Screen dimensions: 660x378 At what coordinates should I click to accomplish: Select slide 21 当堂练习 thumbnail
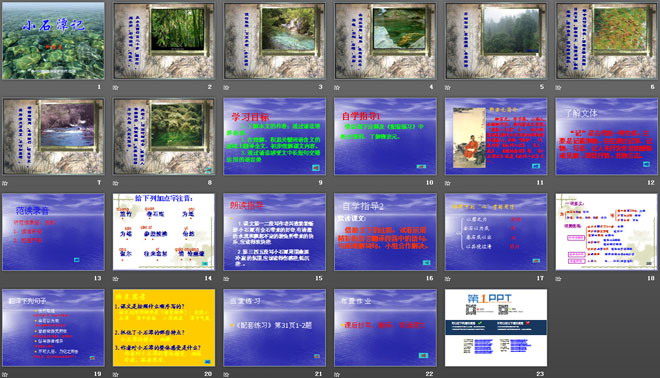274,327
